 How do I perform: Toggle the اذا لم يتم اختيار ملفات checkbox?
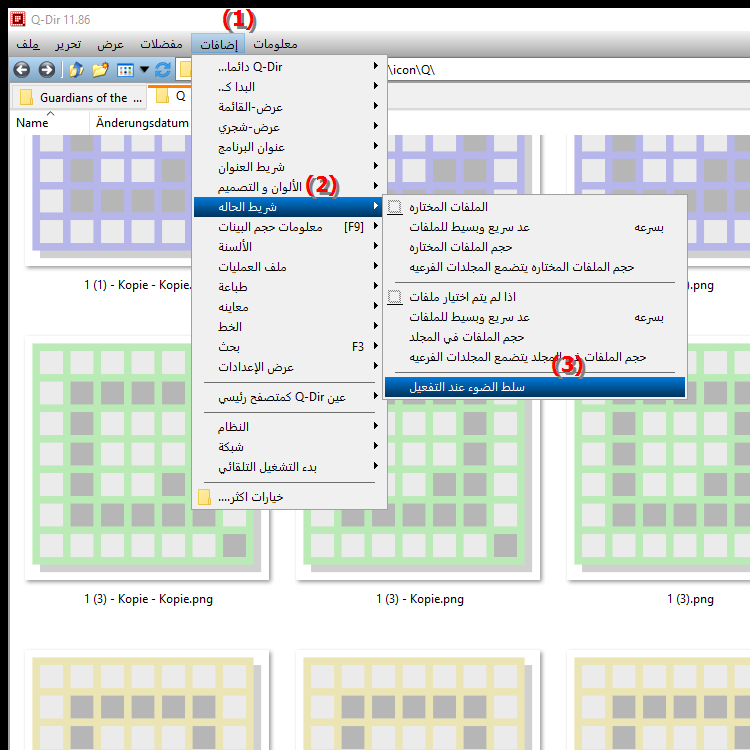[535, 297]
